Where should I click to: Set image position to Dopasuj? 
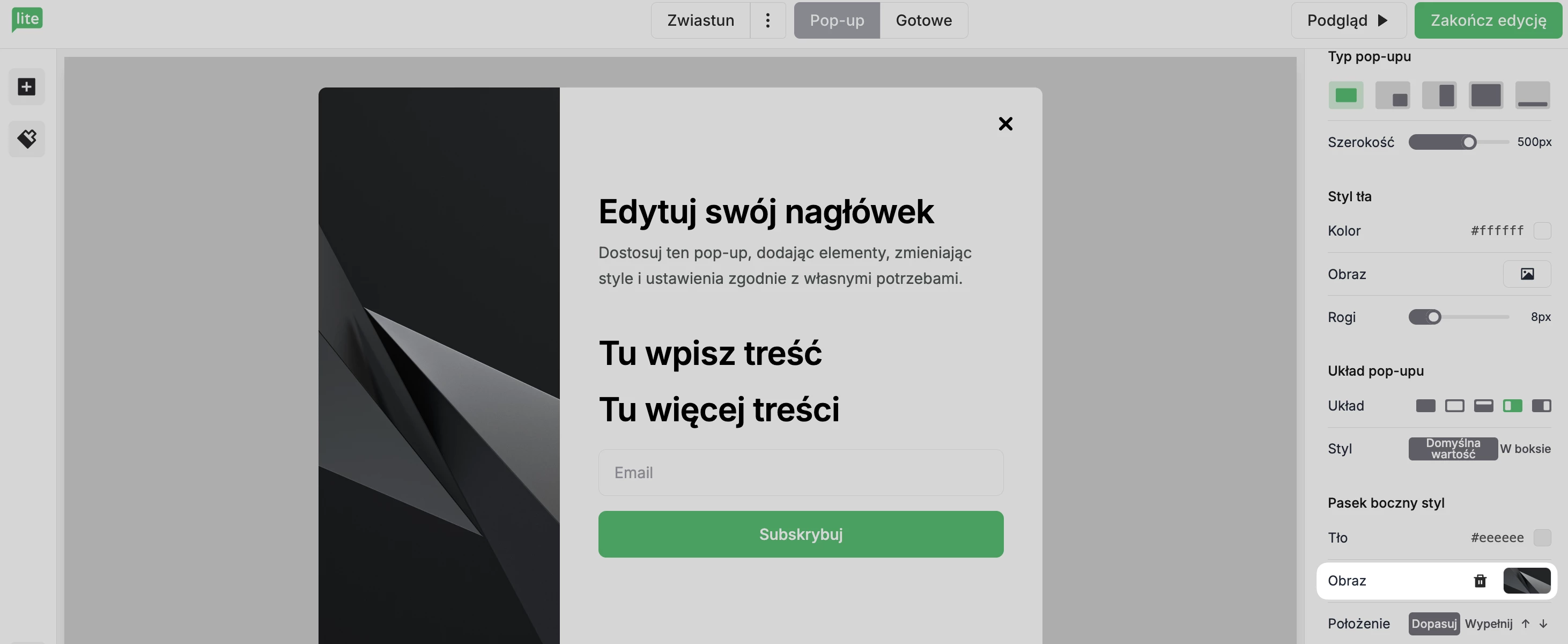1433,624
